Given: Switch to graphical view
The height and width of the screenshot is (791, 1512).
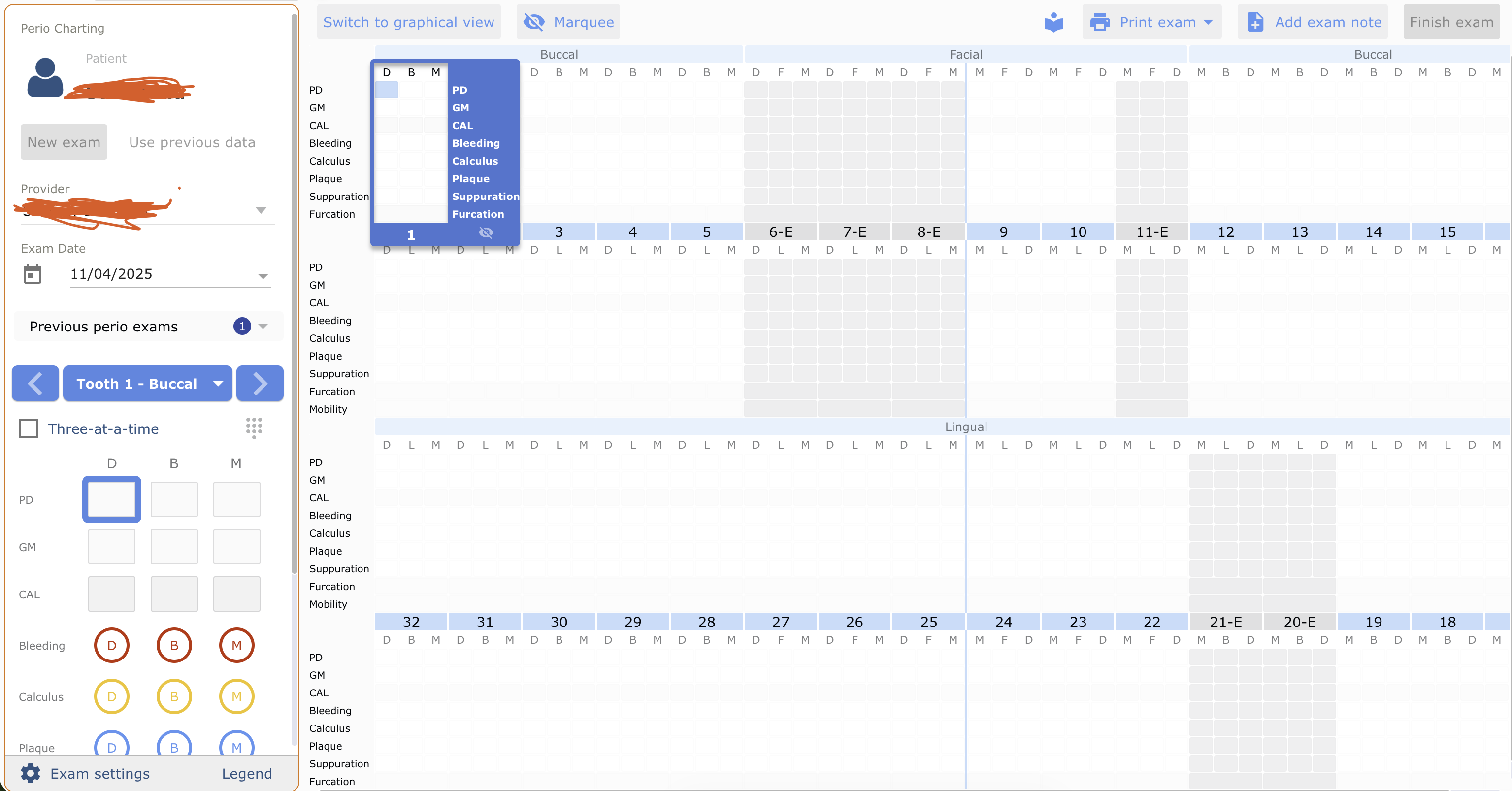Looking at the screenshot, I should (x=408, y=22).
